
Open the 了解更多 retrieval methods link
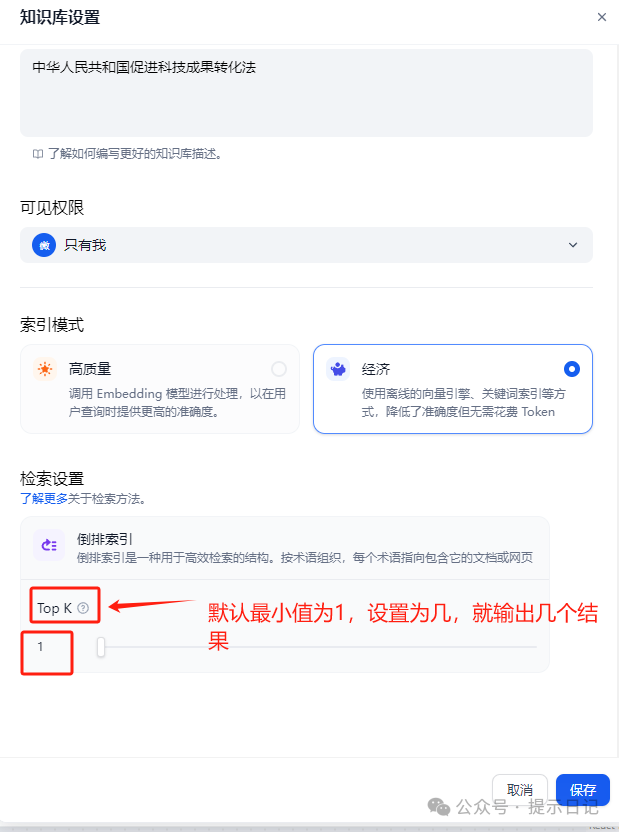pos(44,499)
